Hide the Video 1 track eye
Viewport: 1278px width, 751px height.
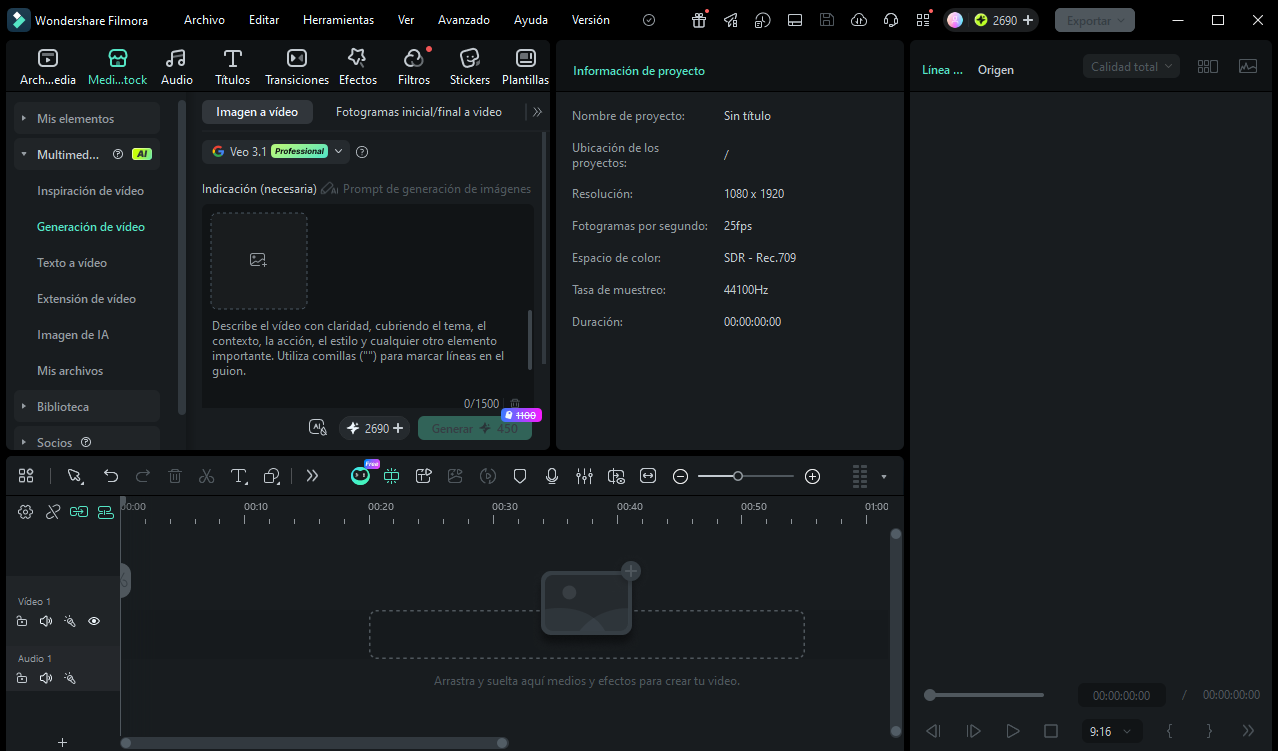94,621
